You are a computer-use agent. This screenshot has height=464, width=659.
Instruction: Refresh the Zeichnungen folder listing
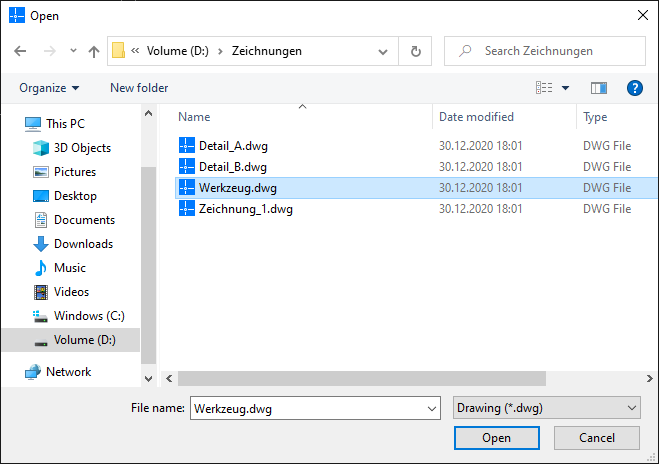416,51
